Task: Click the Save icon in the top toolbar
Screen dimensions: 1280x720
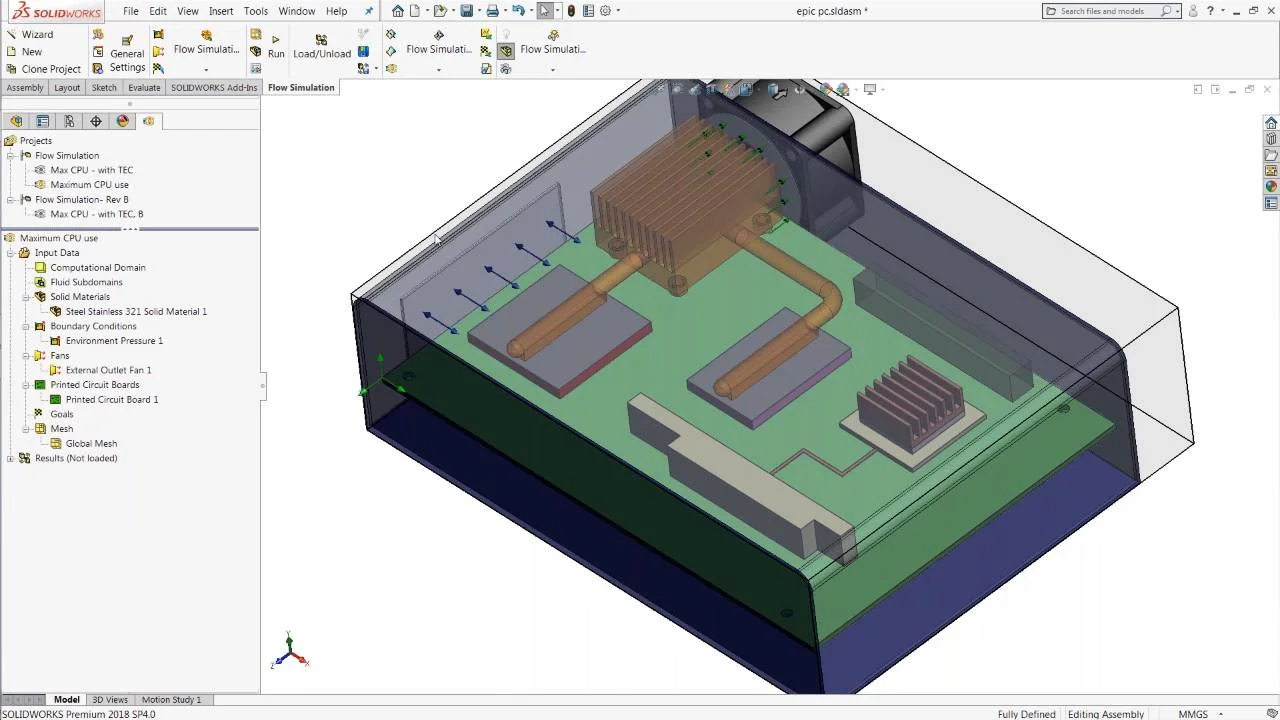Action: [x=466, y=11]
